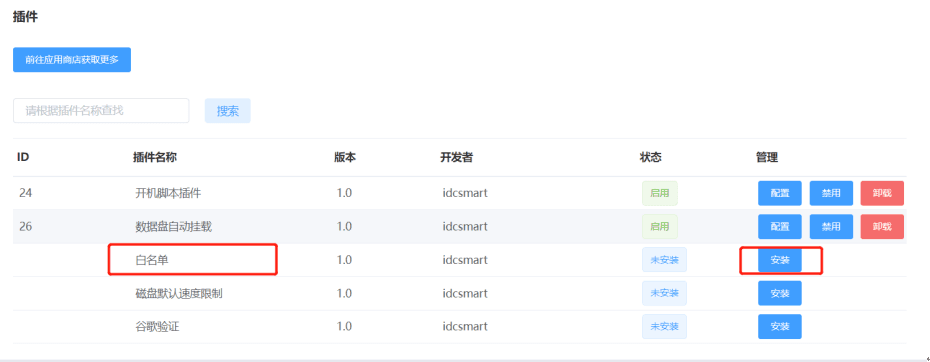The width and height of the screenshot is (930, 362).
Task: Uninstall the 开机脚本插件 plugin
Action: pos(883,193)
